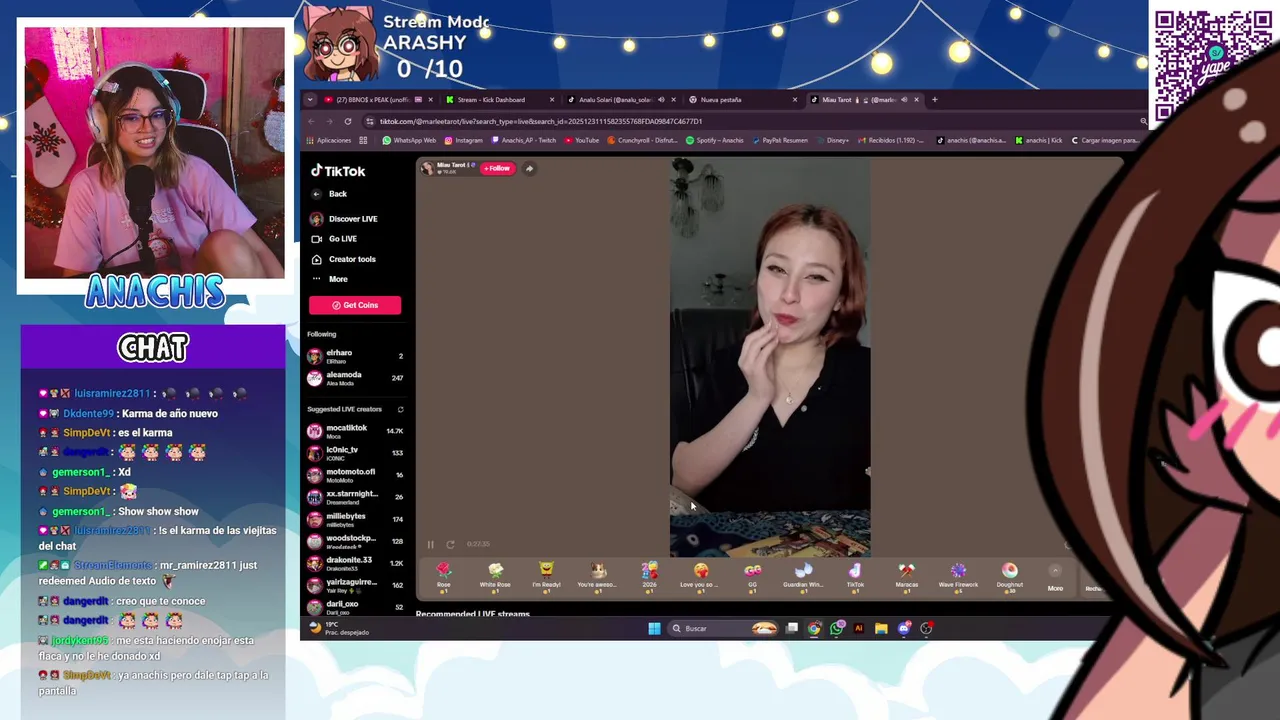Screen dimensions: 1280x720
Task: Open xx.starrnight's suggested live
Action: point(356,497)
